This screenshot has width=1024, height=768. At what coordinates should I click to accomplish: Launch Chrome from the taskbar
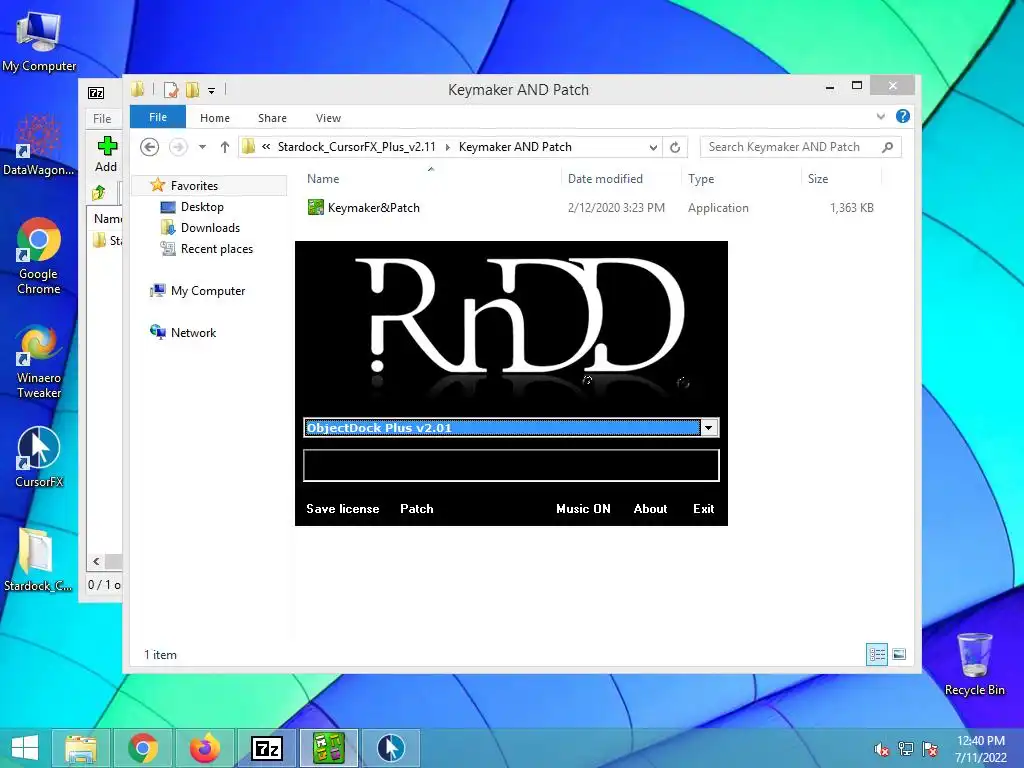(x=142, y=748)
